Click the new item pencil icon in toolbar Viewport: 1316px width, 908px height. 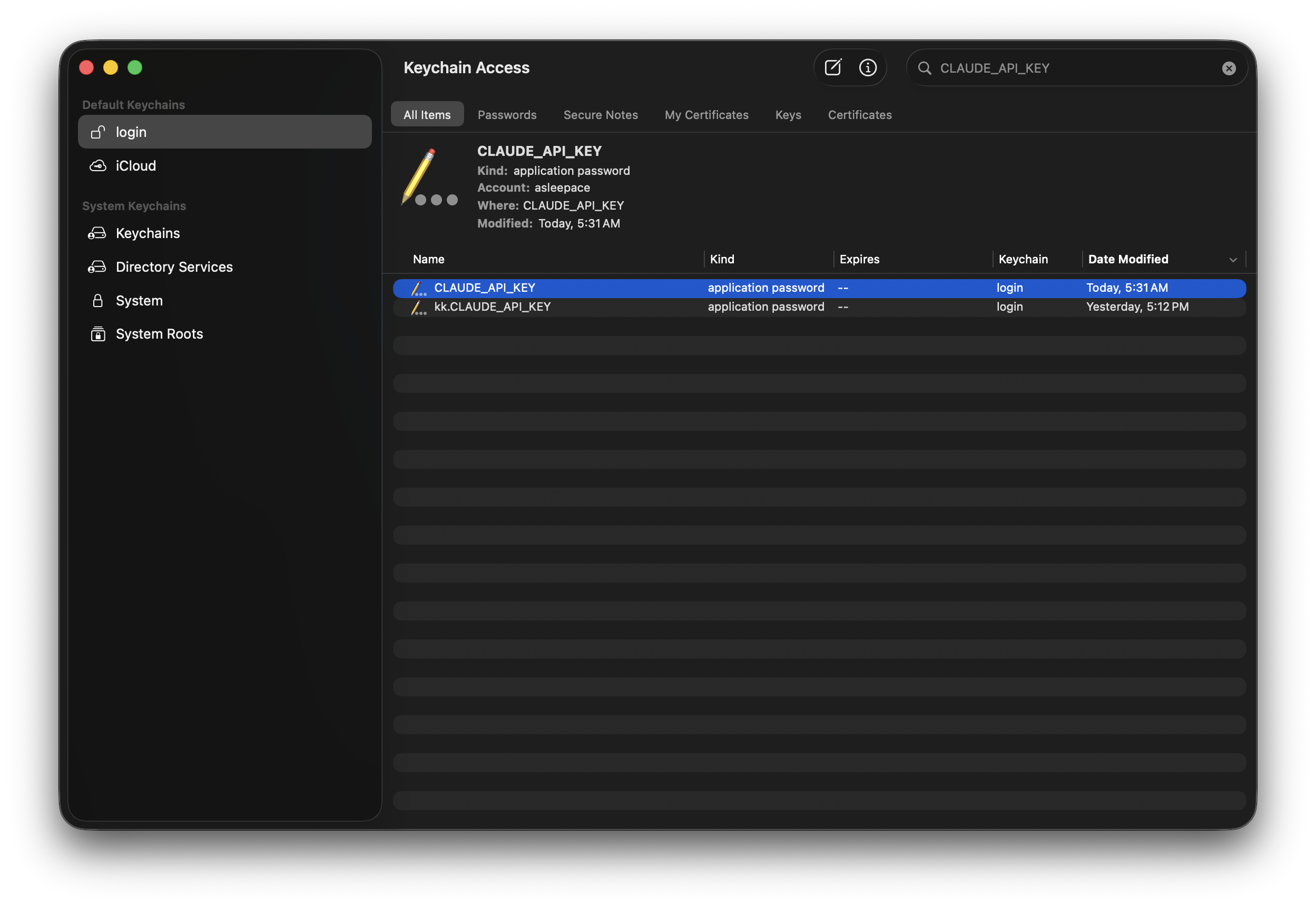[x=833, y=67]
